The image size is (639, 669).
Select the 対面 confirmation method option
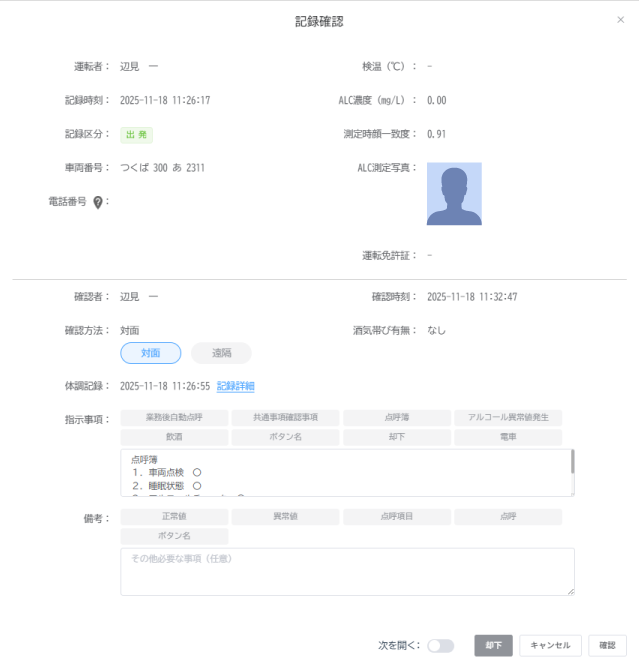150,353
